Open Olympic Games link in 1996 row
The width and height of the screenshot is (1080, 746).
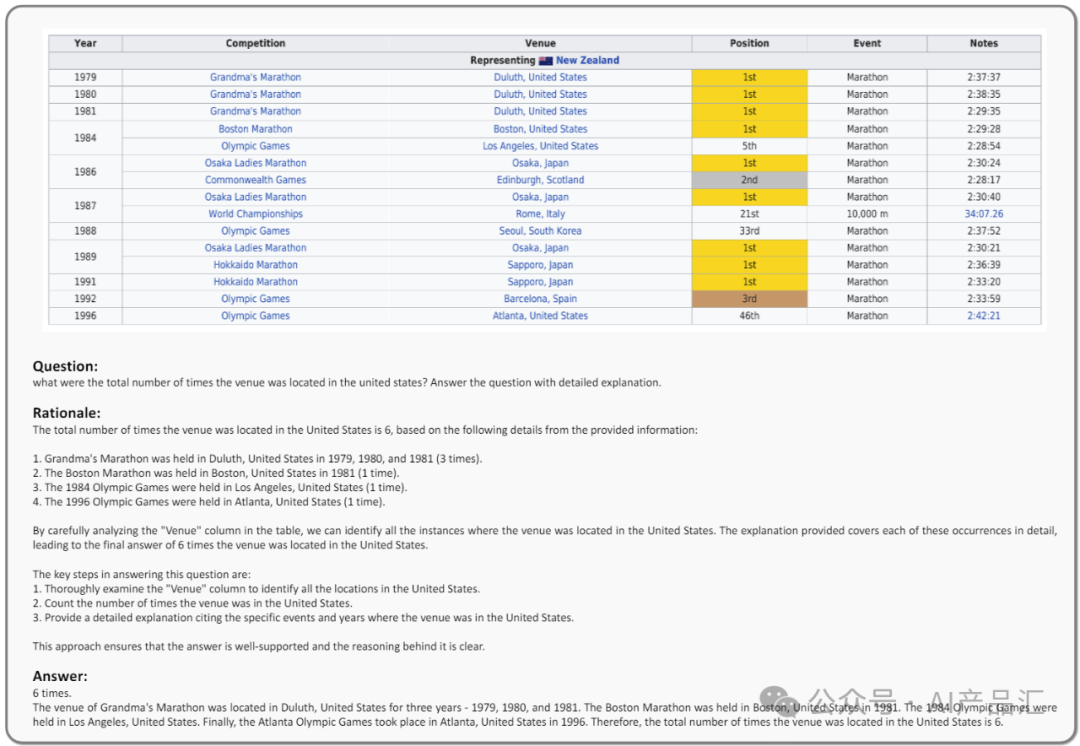pyautogui.click(x=256, y=315)
